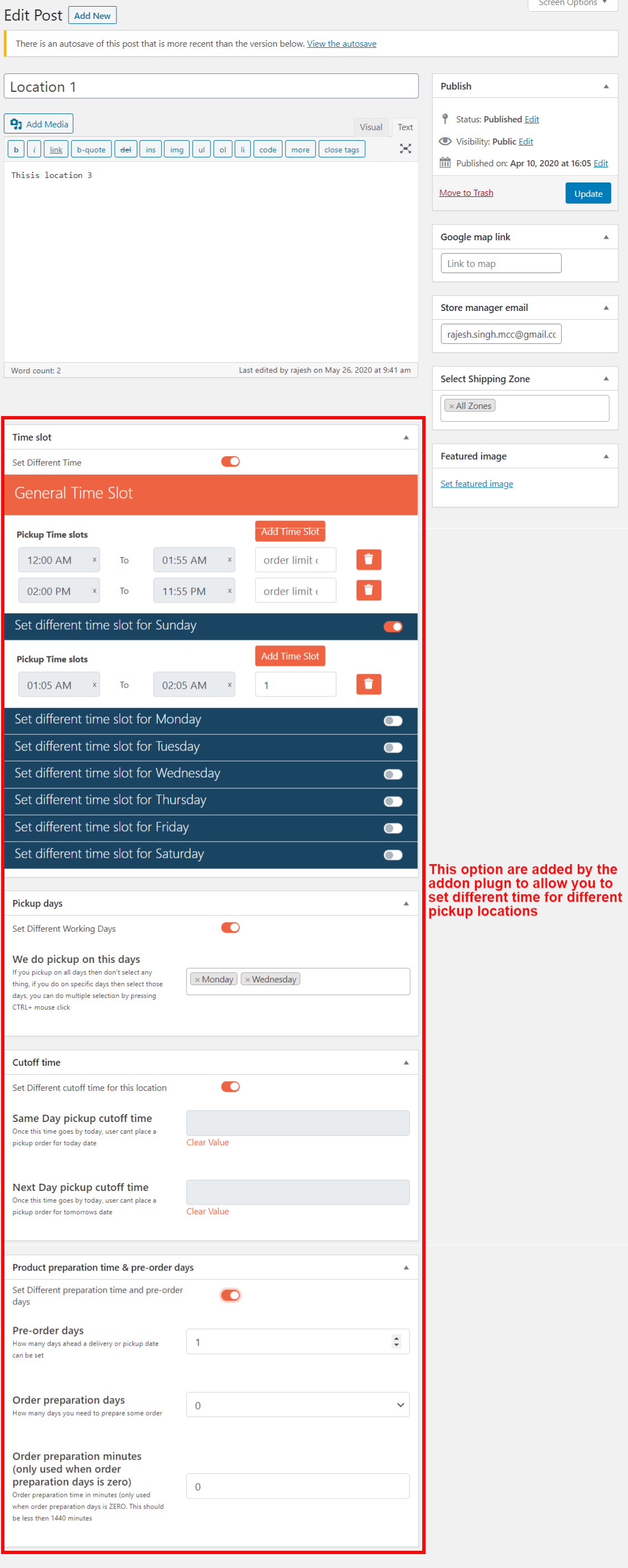The height and width of the screenshot is (1568, 628).
Task: Switch to the Visual editor tab
Action: 370,127
